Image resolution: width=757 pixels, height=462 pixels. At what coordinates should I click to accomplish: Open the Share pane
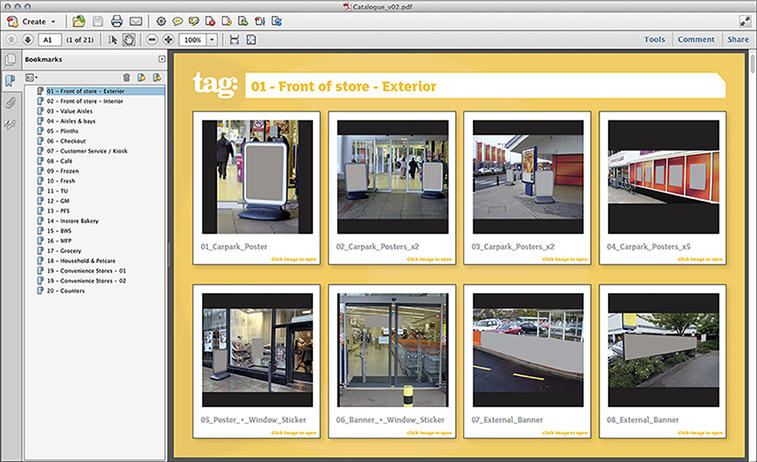pyautogui.click(x=738, y=40)
